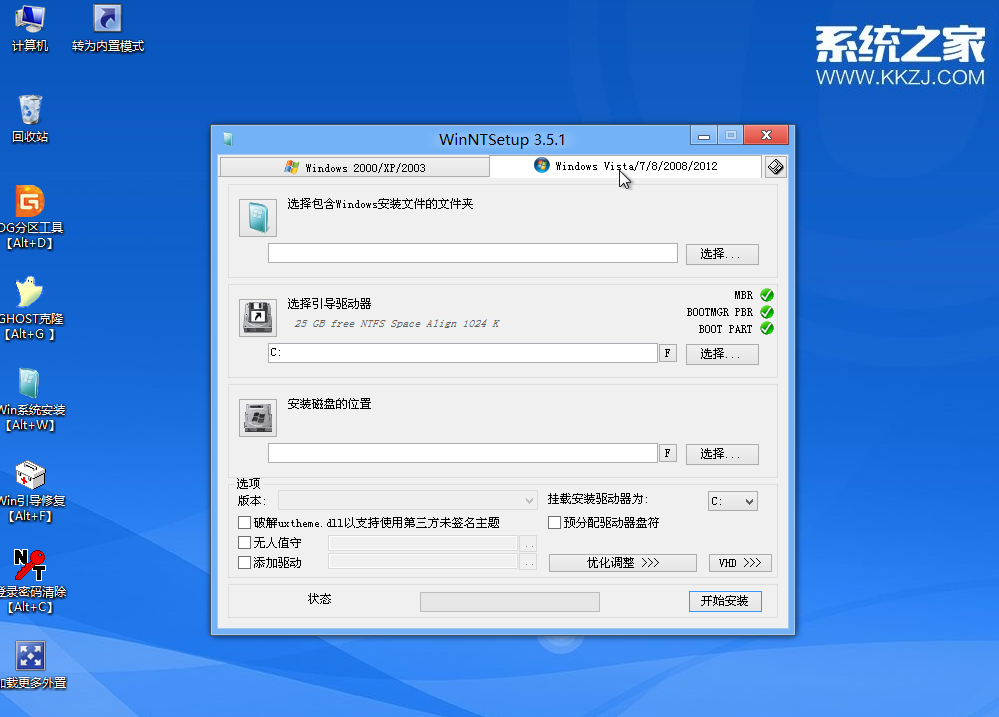
Task: Click the boot drive floppy icon
Action: [257, 317]
